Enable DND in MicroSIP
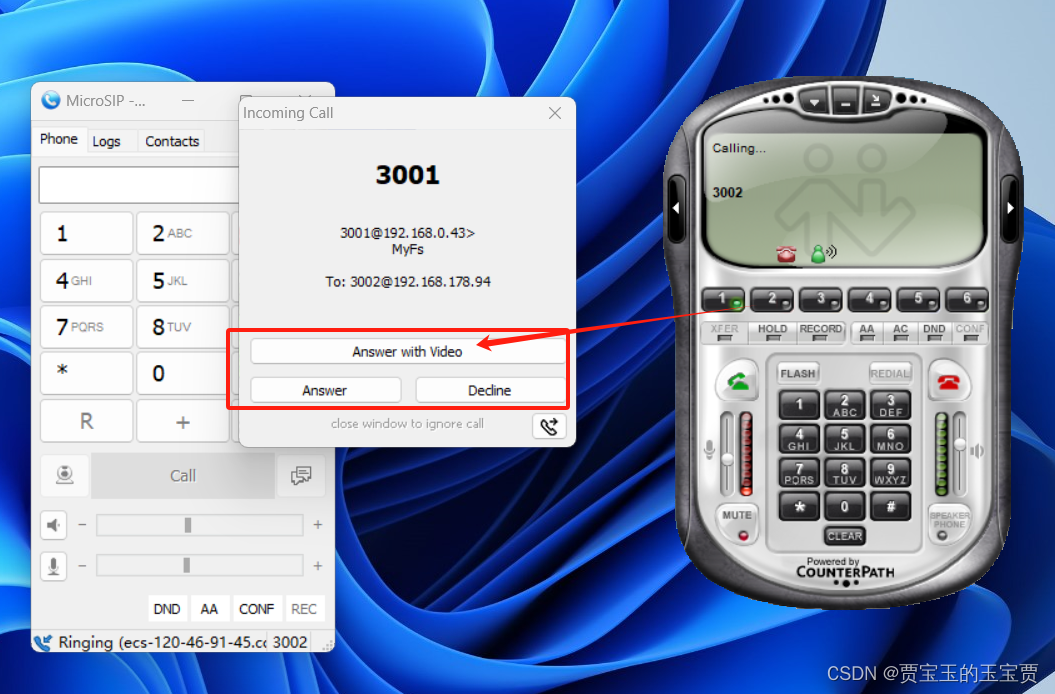Screen dimensions: 1055x694 tap(167, 608)
